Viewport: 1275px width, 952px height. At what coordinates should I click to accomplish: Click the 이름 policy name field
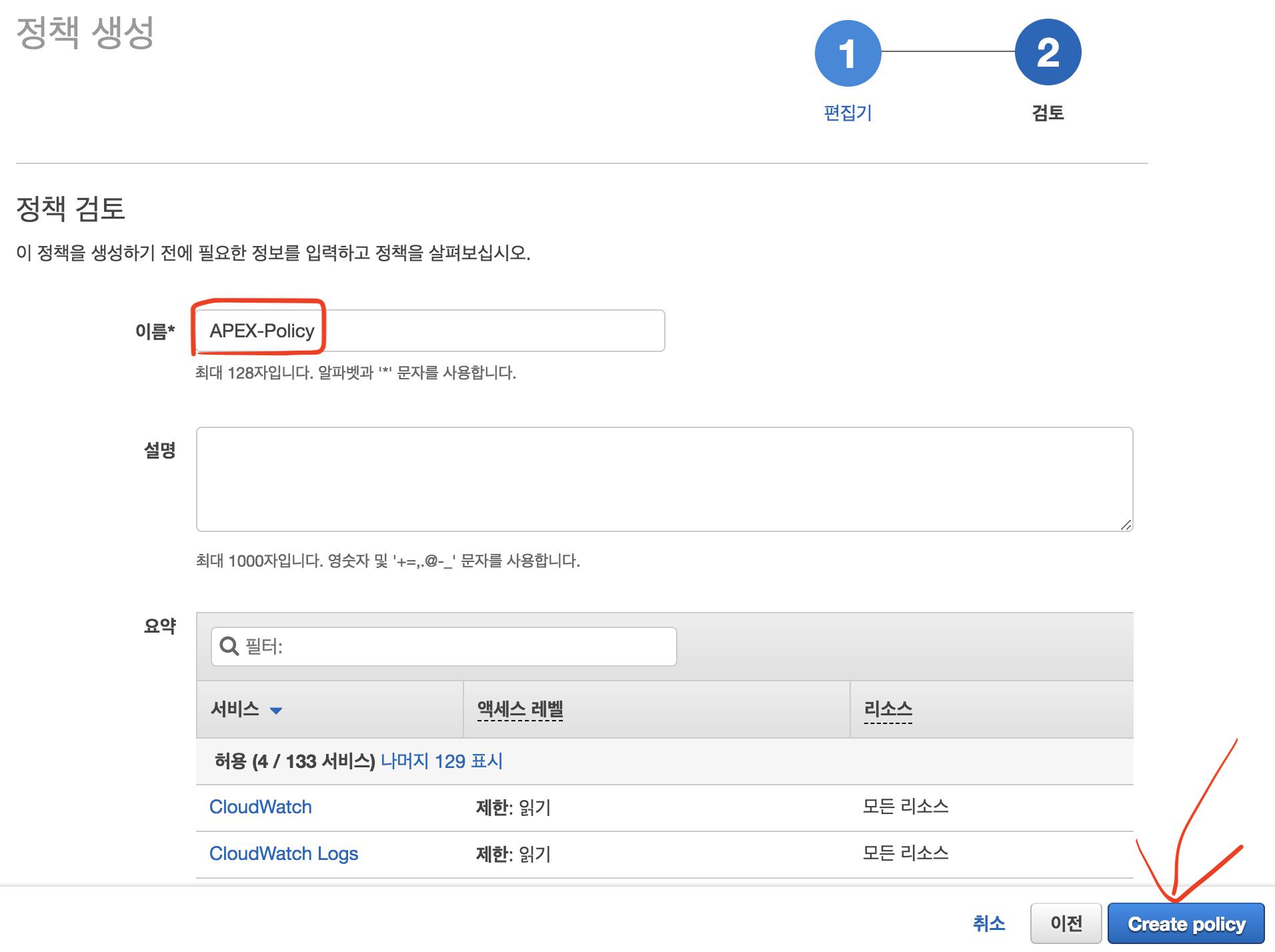[429, 331]
